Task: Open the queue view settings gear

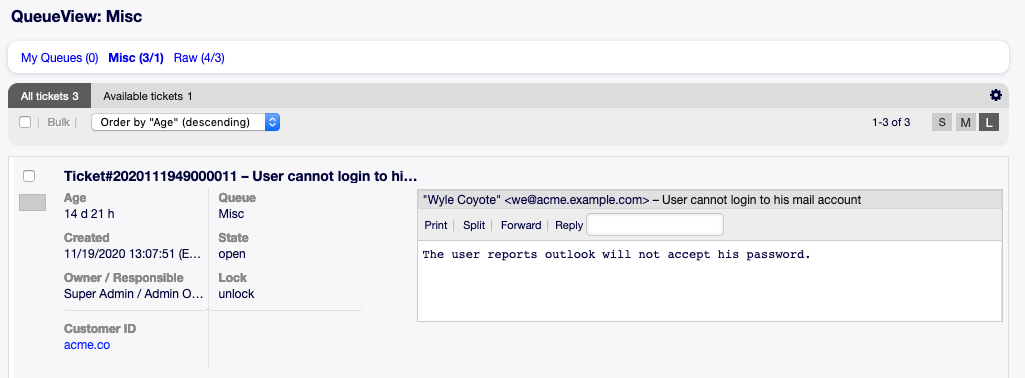Action: 996,95
